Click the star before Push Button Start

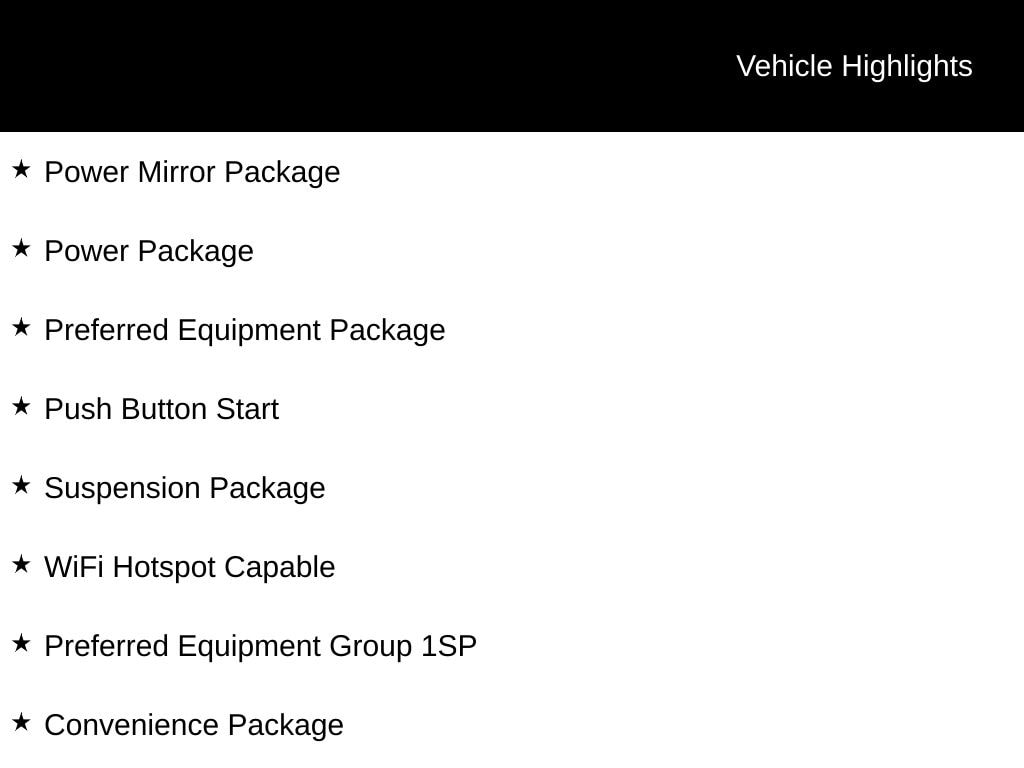21,407
